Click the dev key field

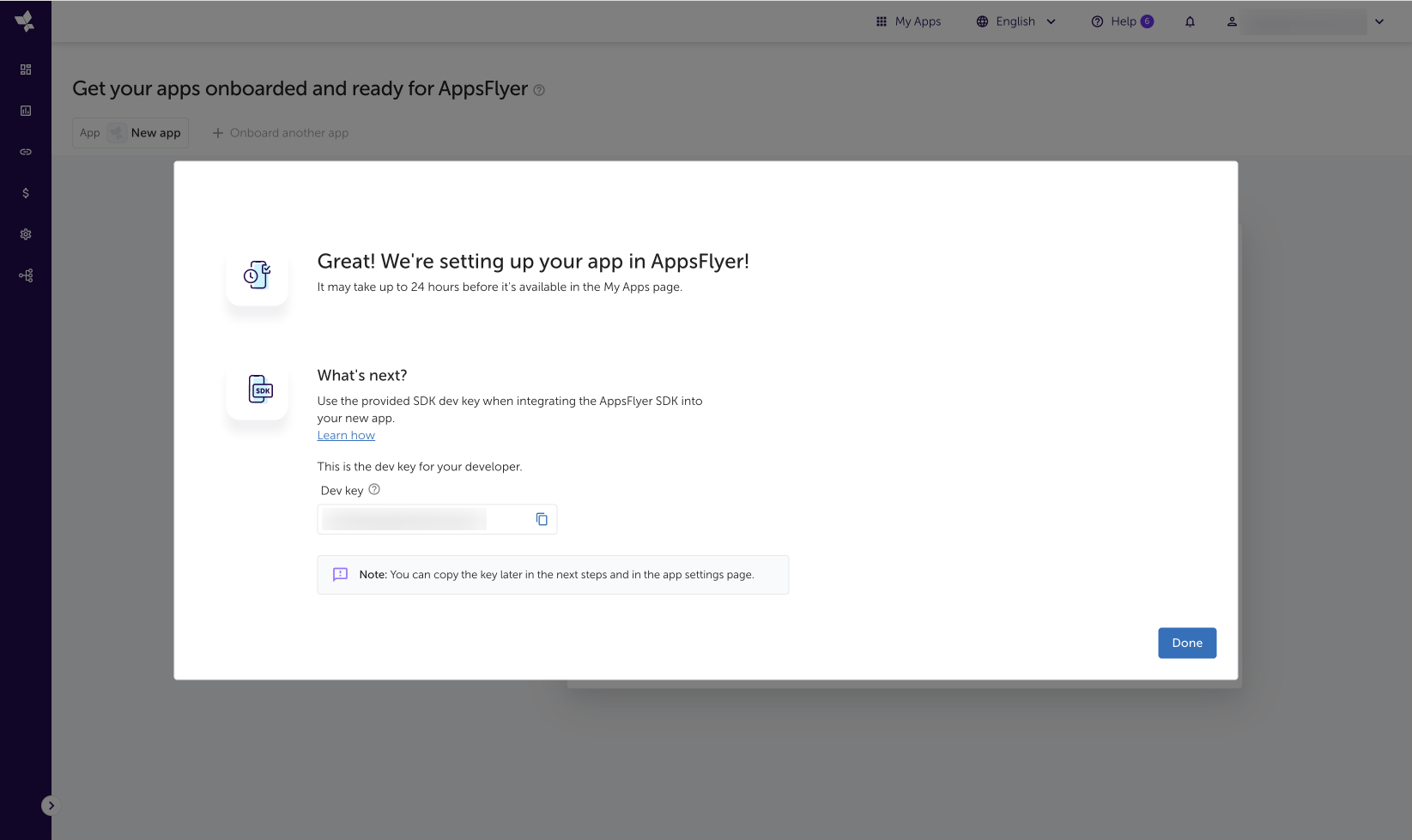(x=437, y=519)
